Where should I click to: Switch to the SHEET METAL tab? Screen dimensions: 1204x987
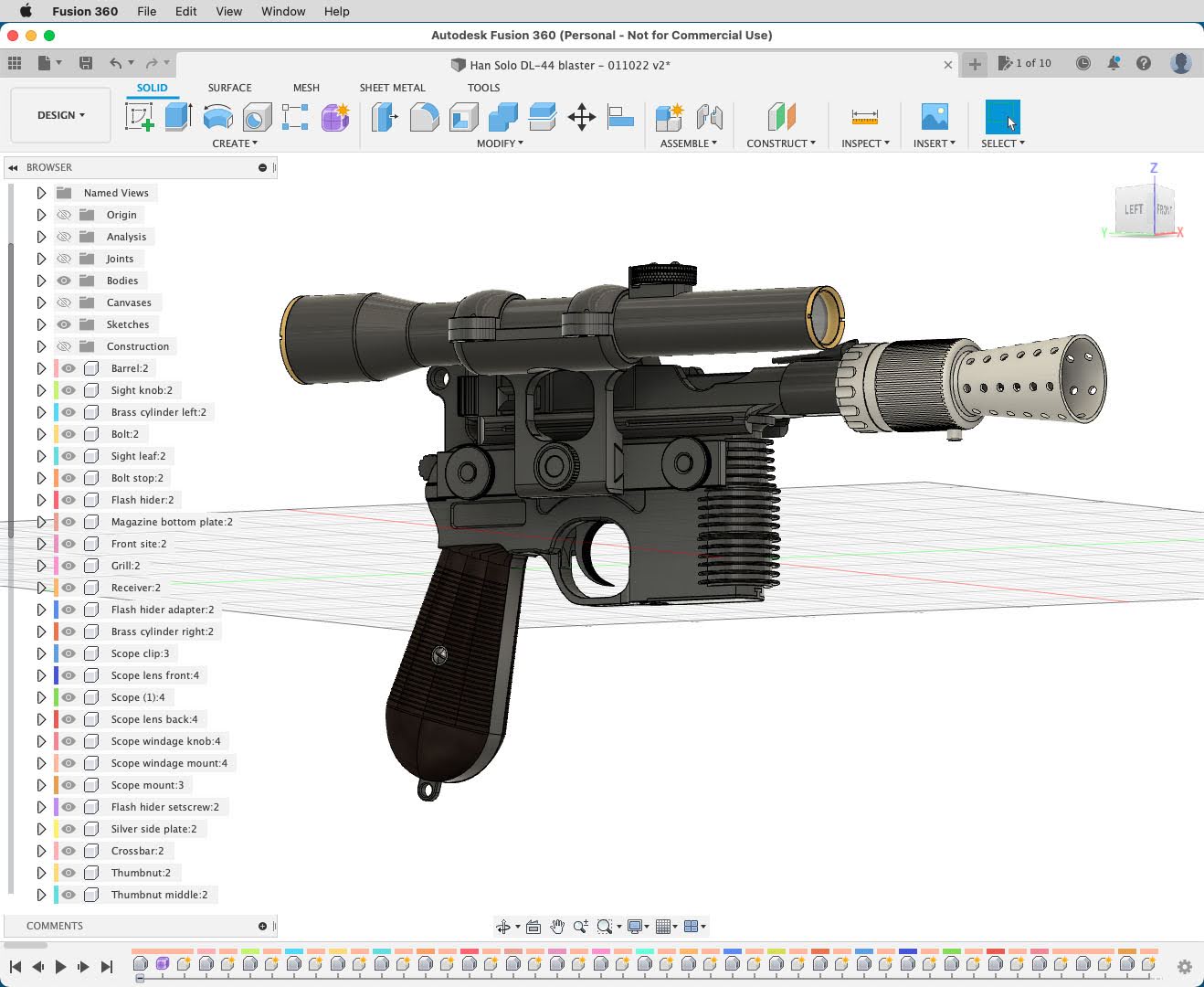tap(392, 88)
